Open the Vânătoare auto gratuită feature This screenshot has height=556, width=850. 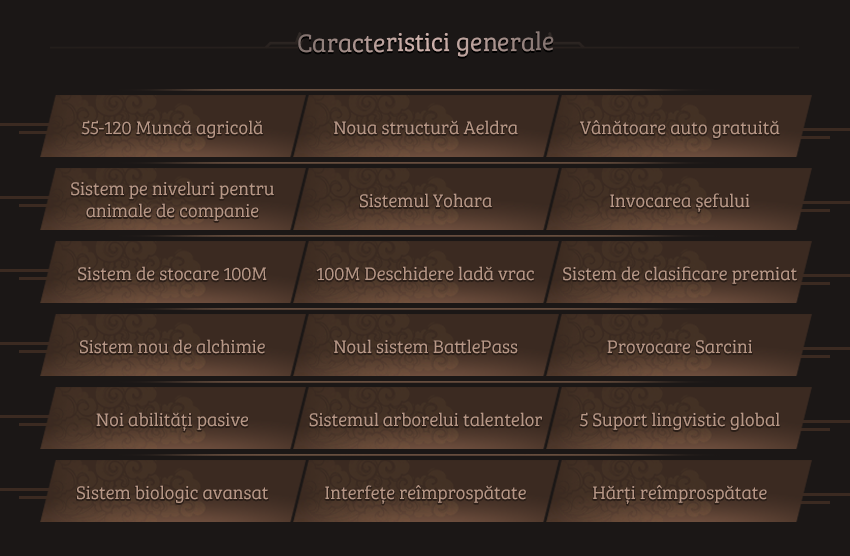pos(679,126)
